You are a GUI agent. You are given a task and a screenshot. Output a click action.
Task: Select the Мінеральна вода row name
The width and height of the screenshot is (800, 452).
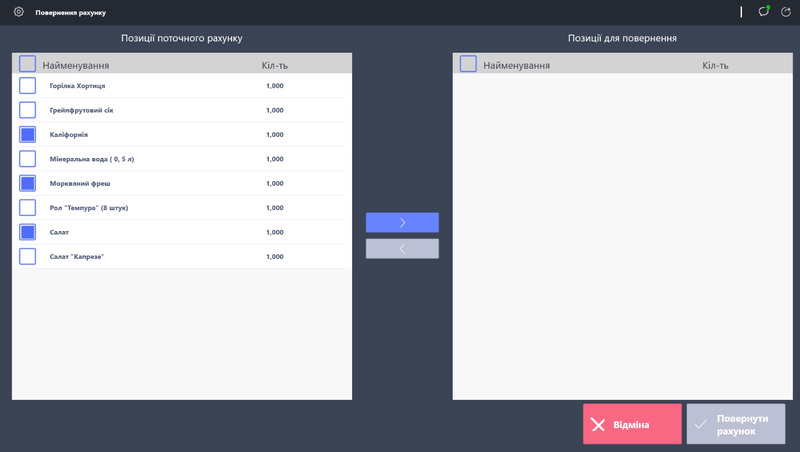(91, 159)
